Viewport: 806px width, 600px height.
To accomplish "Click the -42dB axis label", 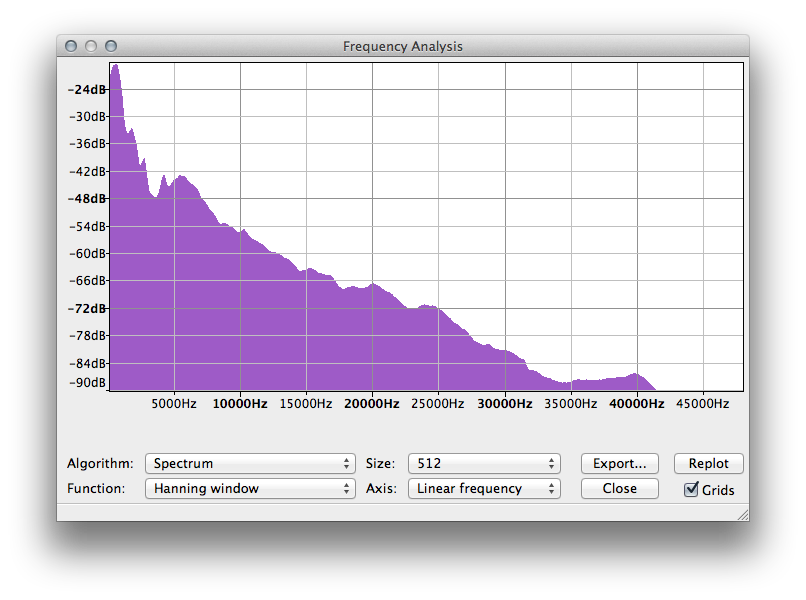I will pos(87,171).
